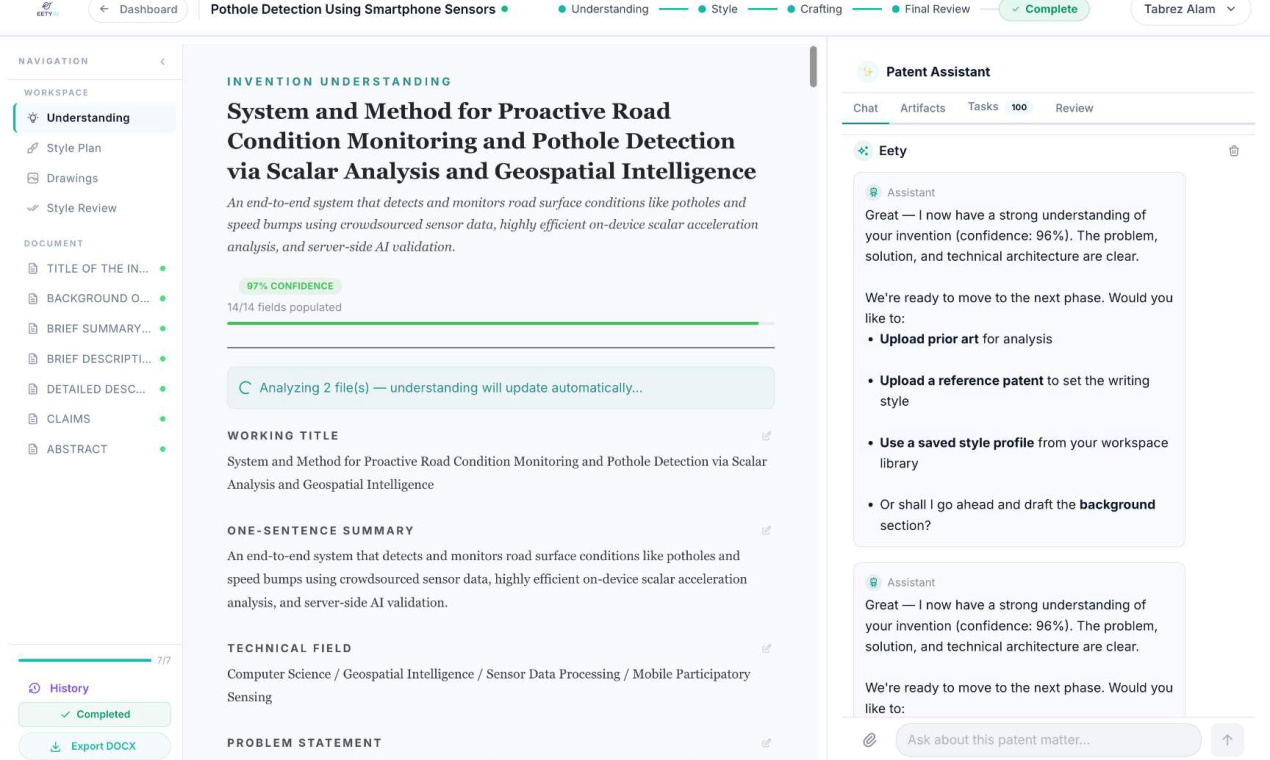Screen dimensions: 1270x760
Task: Select the Review tab in Patent Assistant
Action: tap(1074, 108)
